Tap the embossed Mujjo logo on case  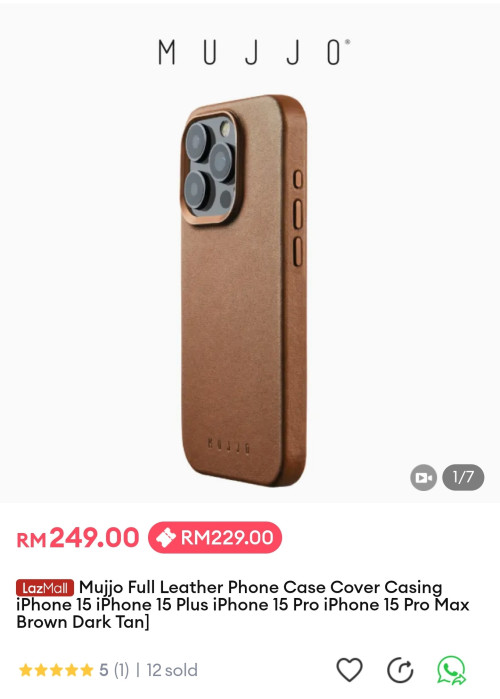point(229,445)
